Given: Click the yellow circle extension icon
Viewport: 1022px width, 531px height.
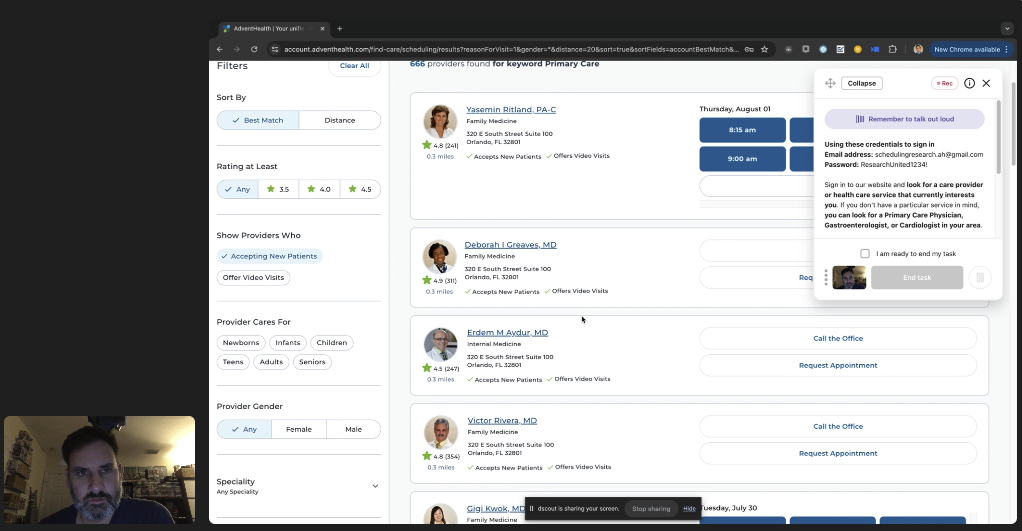Looking at the screenshot, I should tap(858, 50).
